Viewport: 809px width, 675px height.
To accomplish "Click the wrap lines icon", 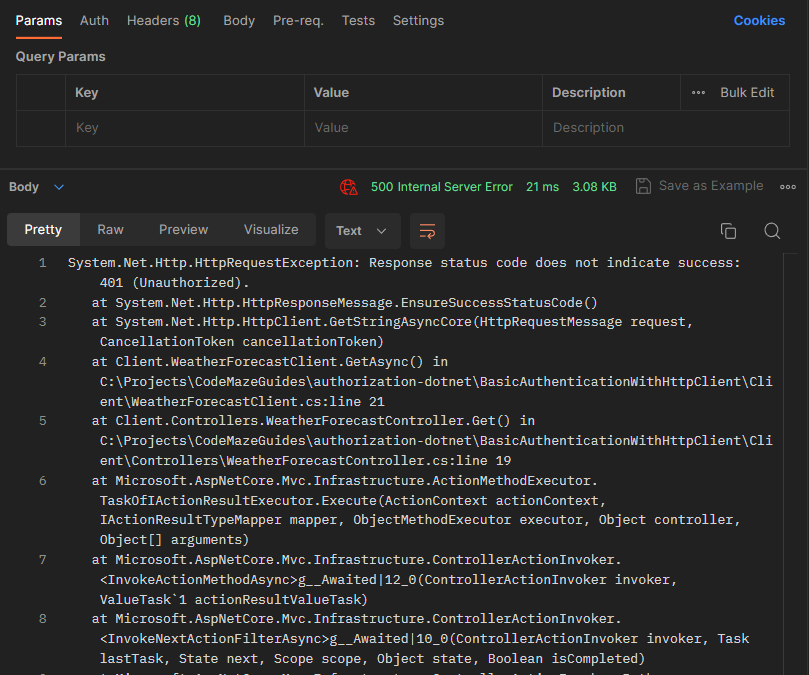I will point(427,231).
